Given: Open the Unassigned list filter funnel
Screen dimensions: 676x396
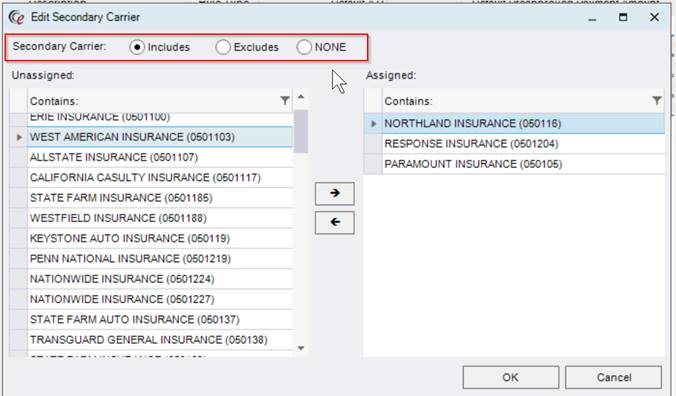Looking at the screenshot, I should pyautogui.click(x=285, y=101).
